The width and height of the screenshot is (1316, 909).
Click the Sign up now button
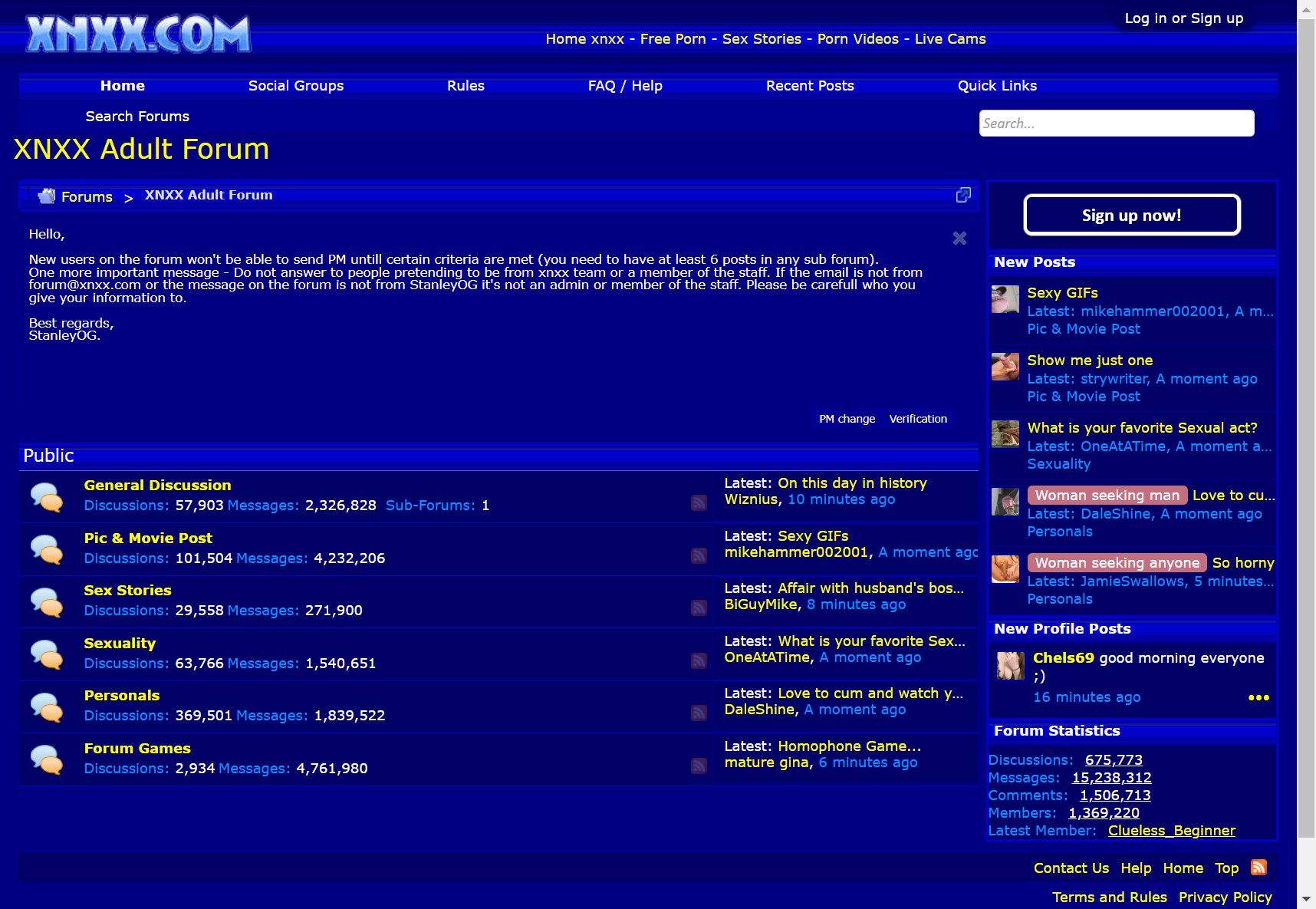[x=1131, y=215]
